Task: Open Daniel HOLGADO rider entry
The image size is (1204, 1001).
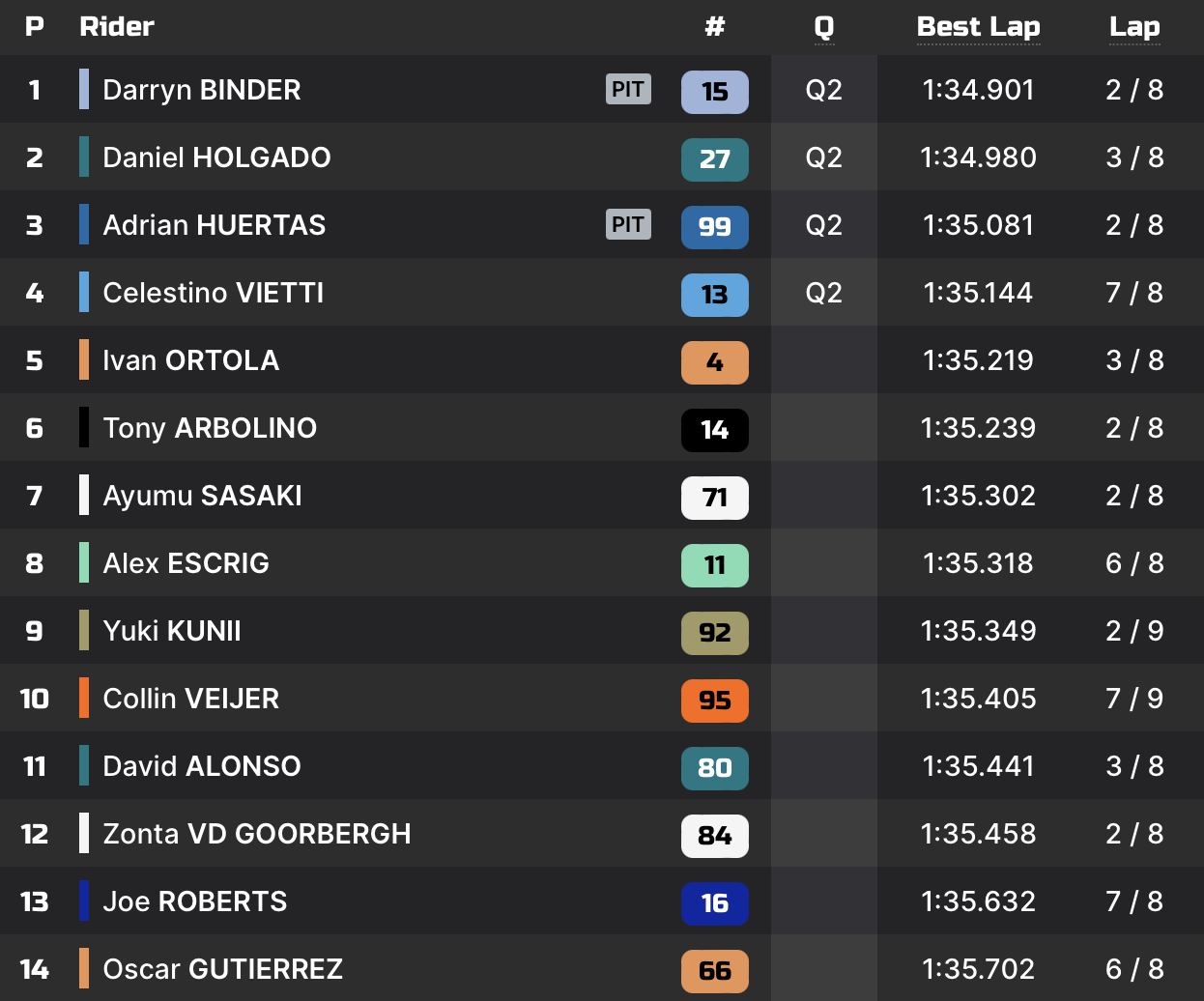Action: (x=216, y=157)
